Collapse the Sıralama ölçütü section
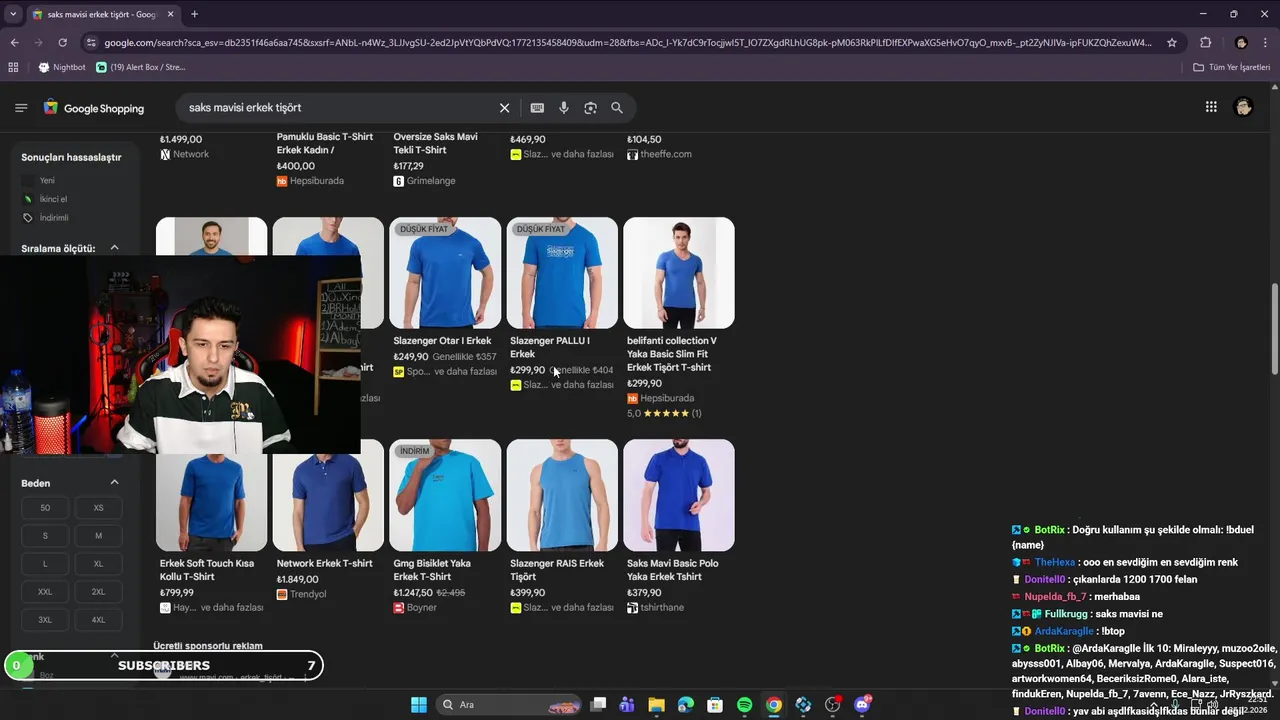This screenshot has height=720, width=1280. [114, 248]
